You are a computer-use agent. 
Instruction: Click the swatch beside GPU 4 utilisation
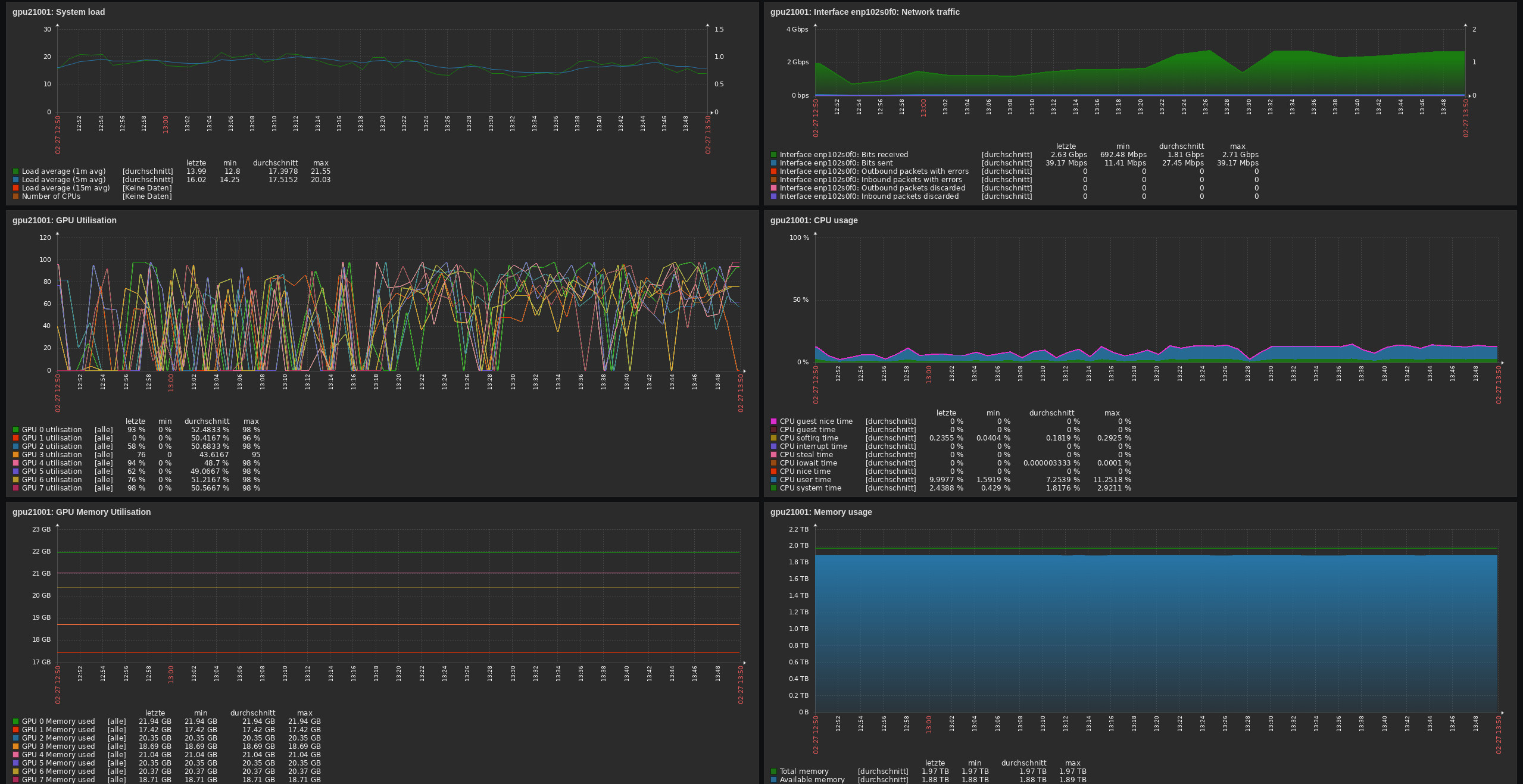(16, 463)
